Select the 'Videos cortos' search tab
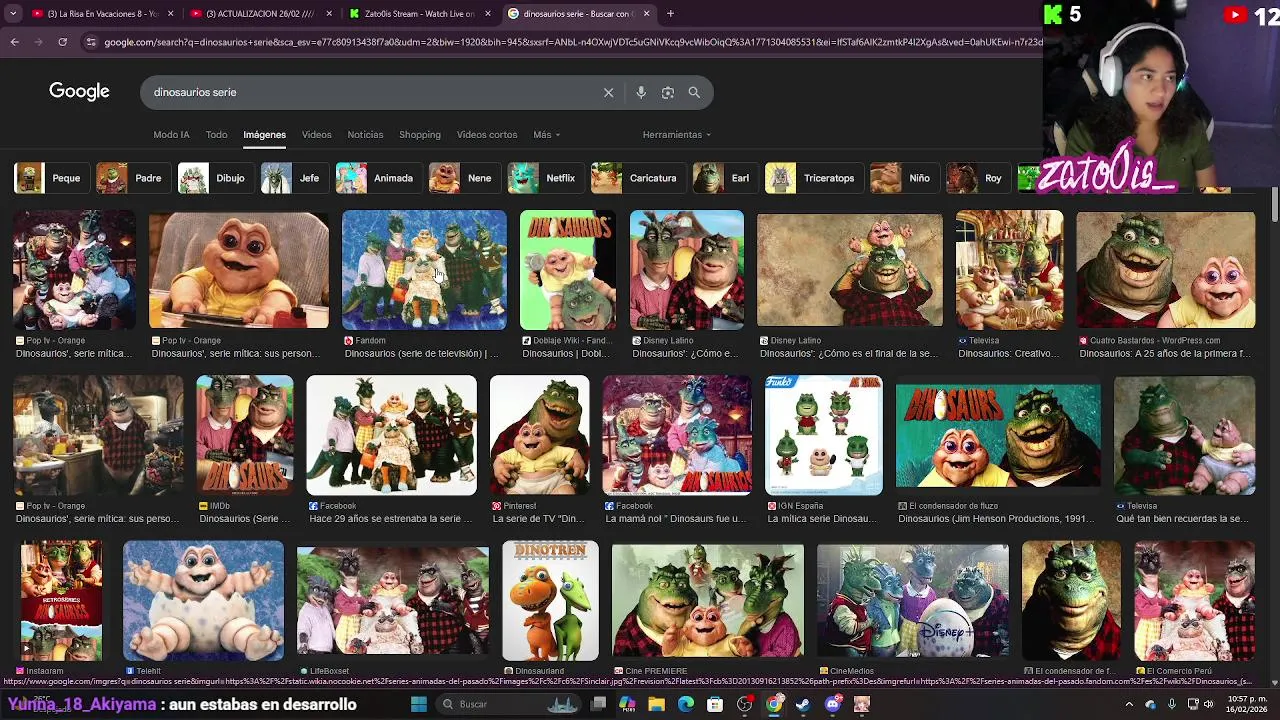 click(x=487, y=135)
